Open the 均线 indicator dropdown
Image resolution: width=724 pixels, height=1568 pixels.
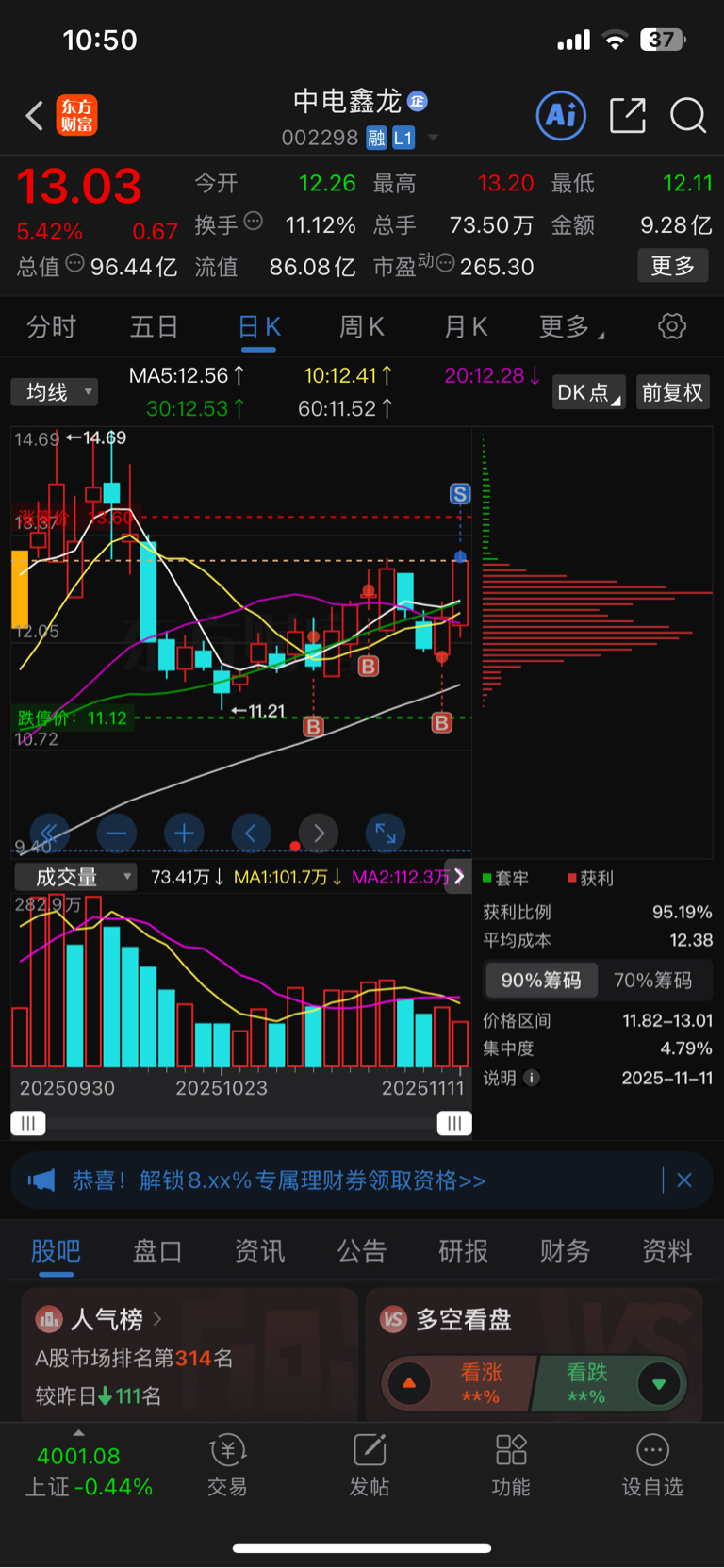click(x=55, y=392)
